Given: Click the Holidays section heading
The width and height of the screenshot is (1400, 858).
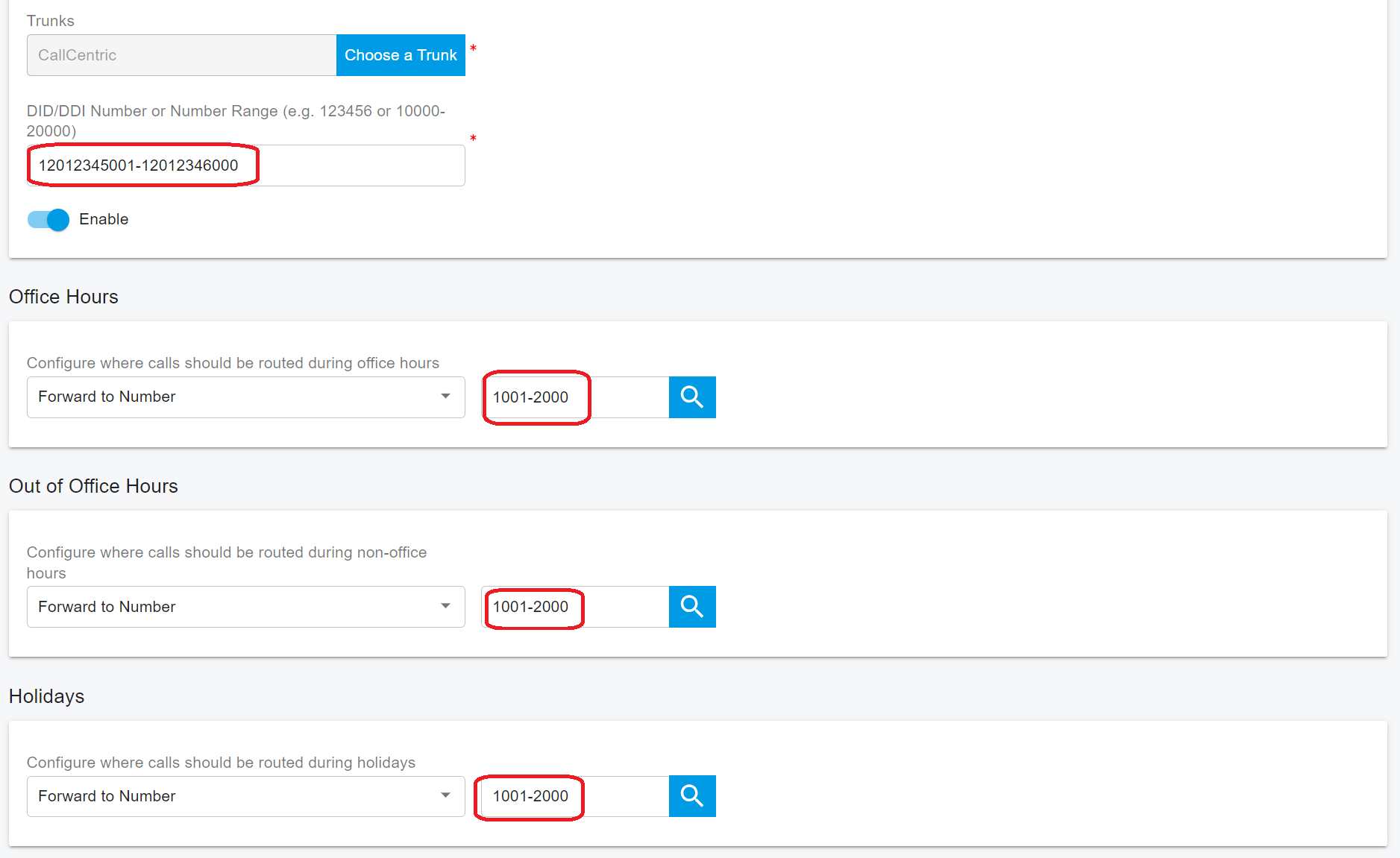Looking at the screenshot, I should click(46, 696).
